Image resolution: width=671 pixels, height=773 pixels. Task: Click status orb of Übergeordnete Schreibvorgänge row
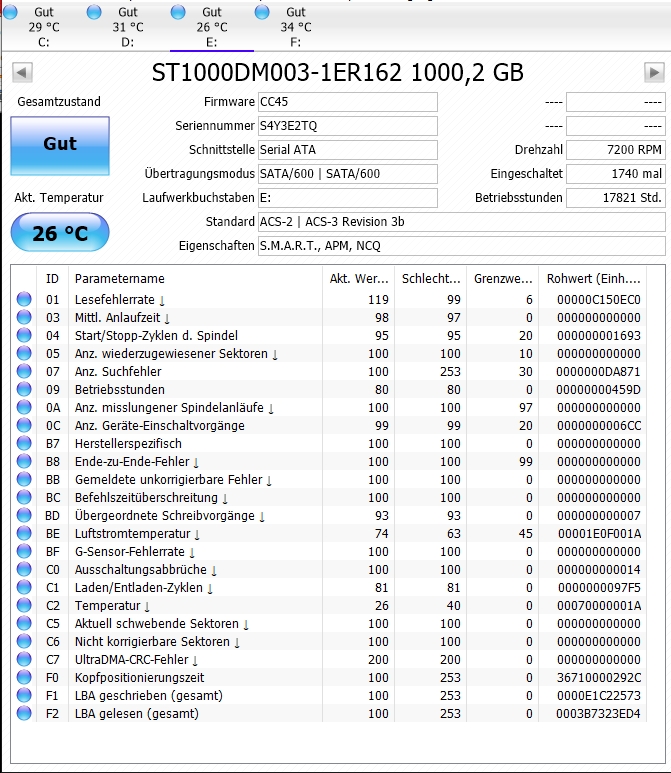24,515
